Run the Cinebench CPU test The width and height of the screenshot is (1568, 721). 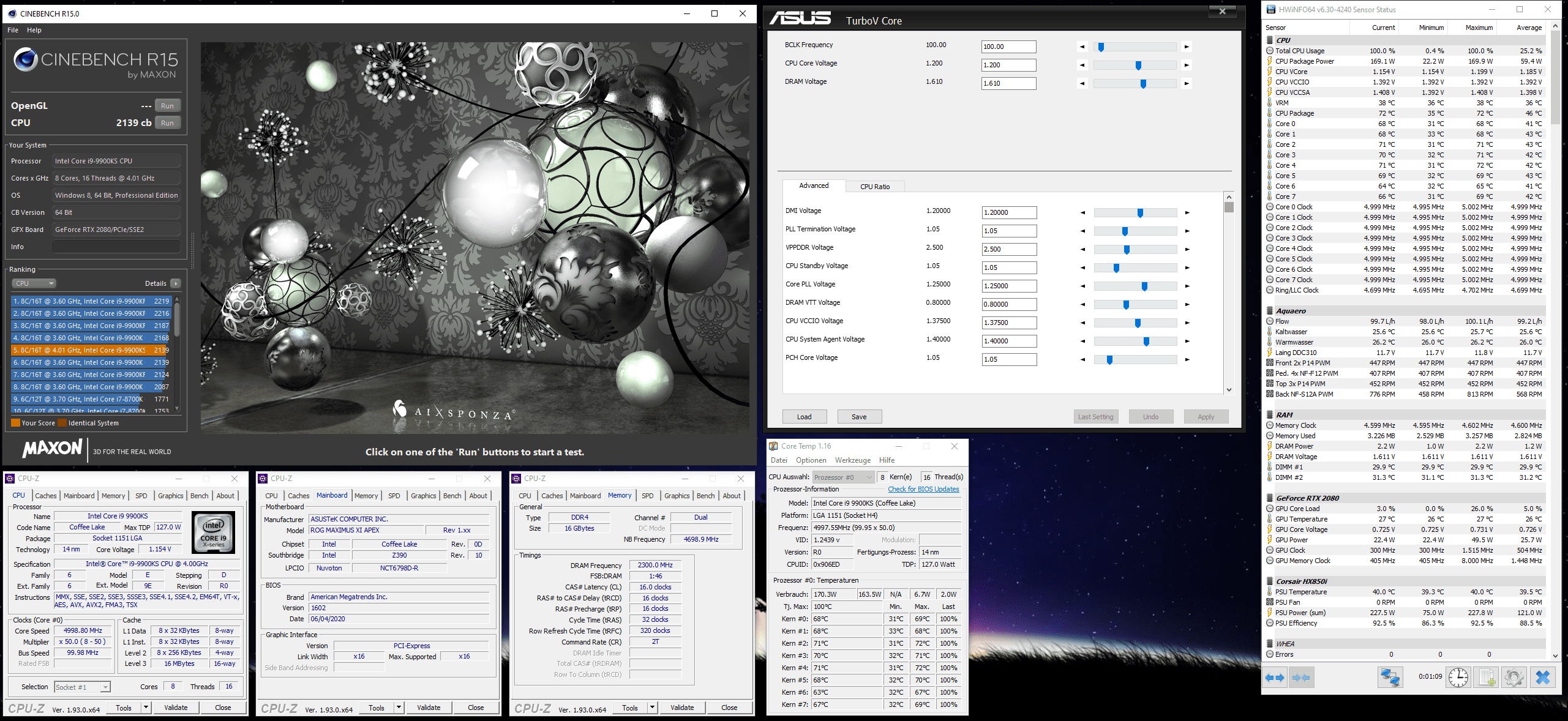[167, 123]
